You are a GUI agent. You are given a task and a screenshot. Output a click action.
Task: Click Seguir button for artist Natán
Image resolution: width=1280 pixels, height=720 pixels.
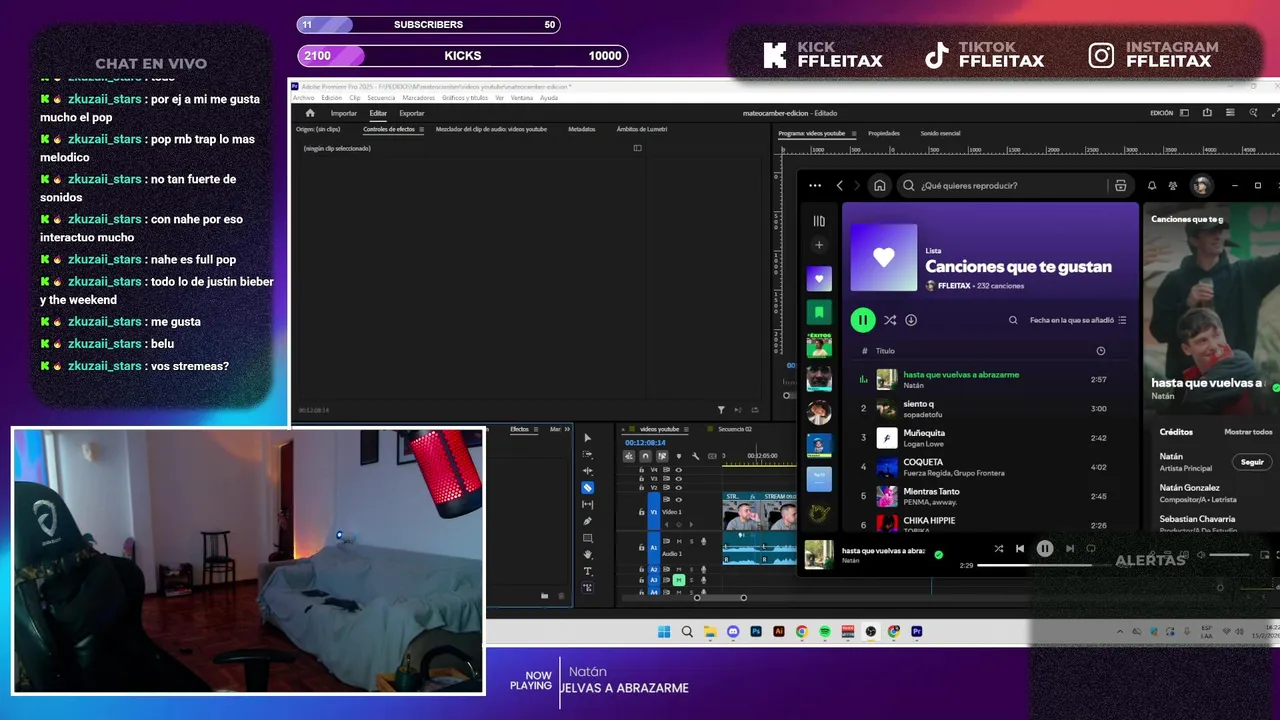point(1252,462)
